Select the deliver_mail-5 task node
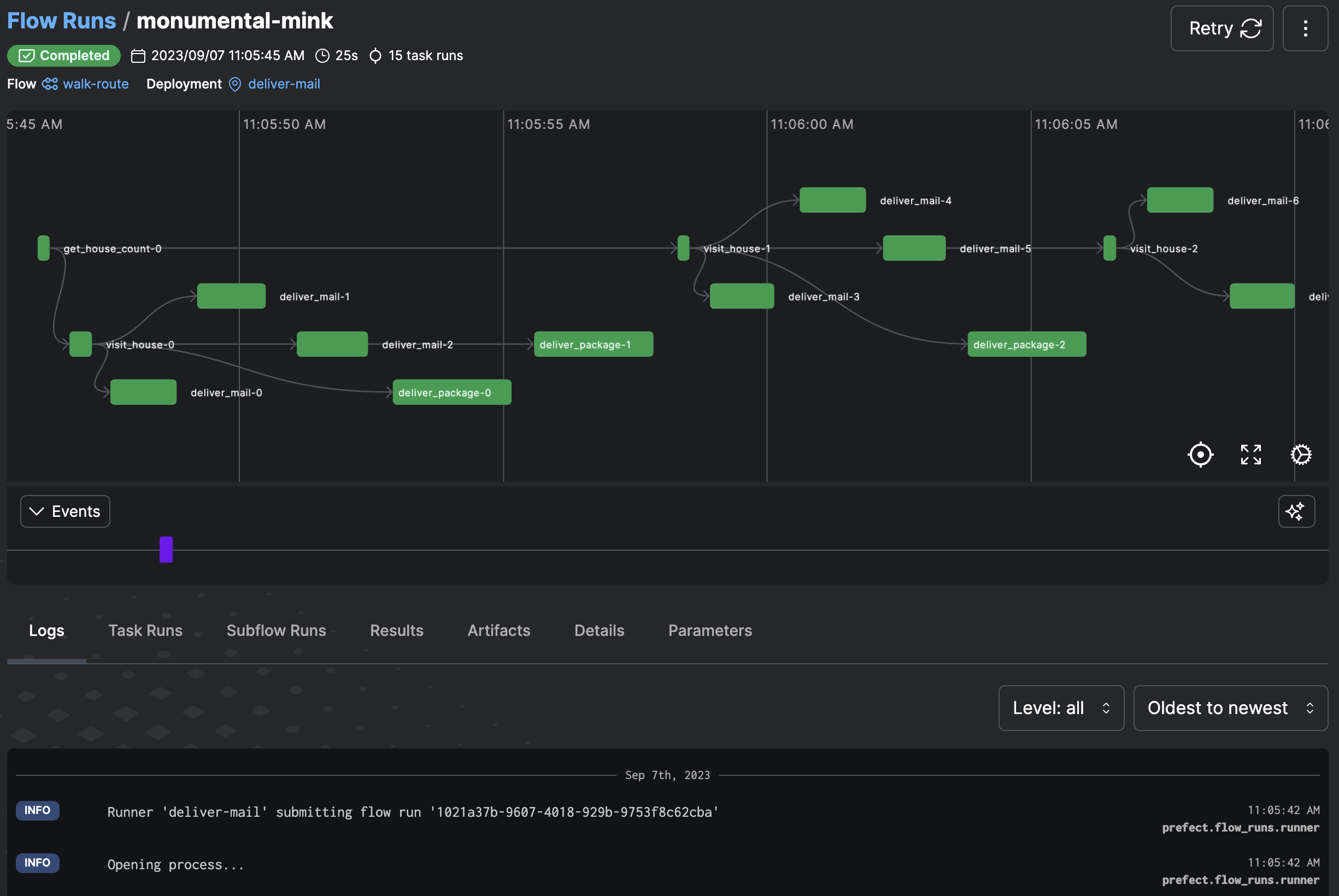Viewport: 1339px width, 896px height. pos(914,248)
